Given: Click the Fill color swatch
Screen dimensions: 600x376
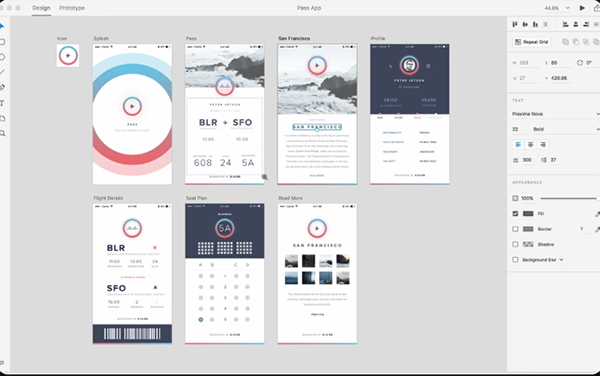Looking at the screenshot, I should [528, 214].
